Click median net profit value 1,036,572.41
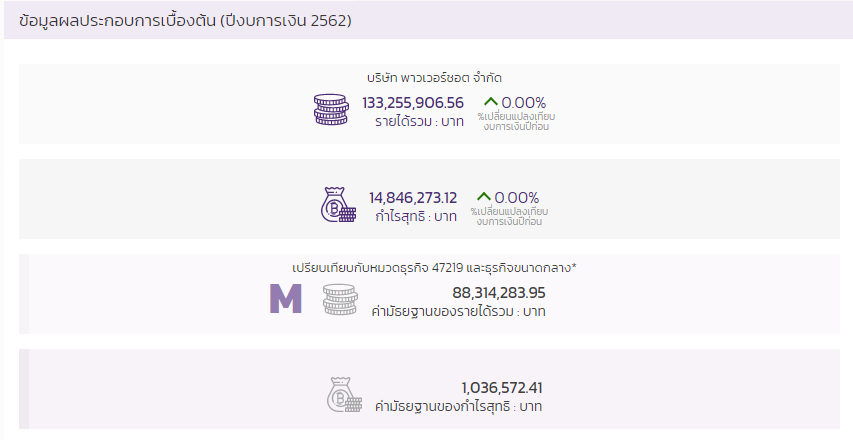 pyautogui.click(x=502, y=388)
